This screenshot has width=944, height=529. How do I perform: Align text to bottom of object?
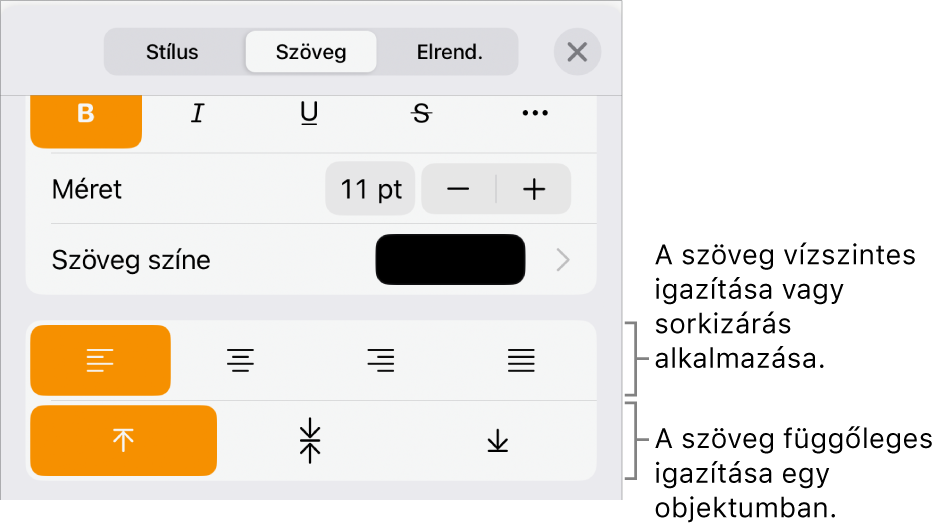[497, 441]
